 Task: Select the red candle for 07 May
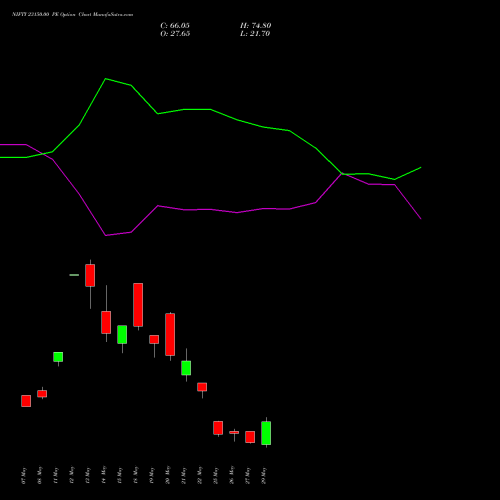coord(26,401)
